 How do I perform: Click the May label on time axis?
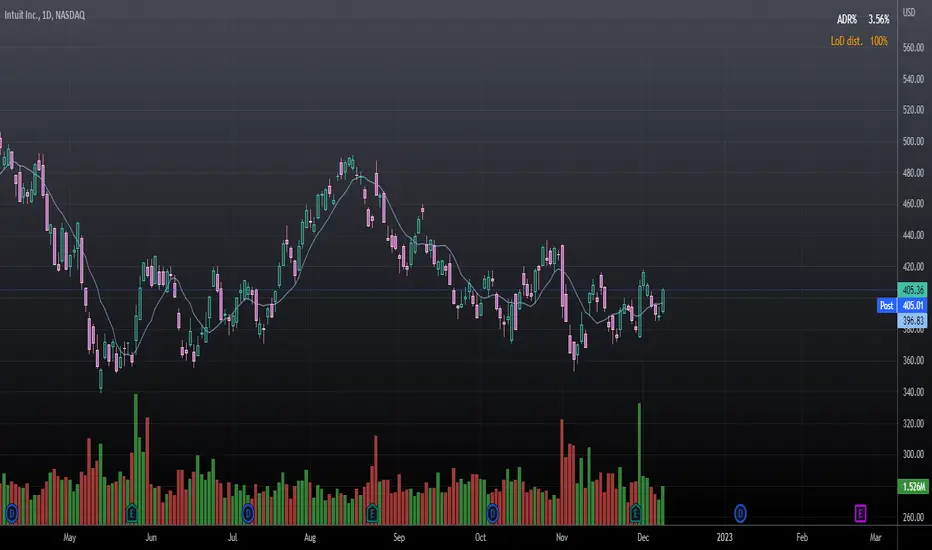[x=70, y=538]
